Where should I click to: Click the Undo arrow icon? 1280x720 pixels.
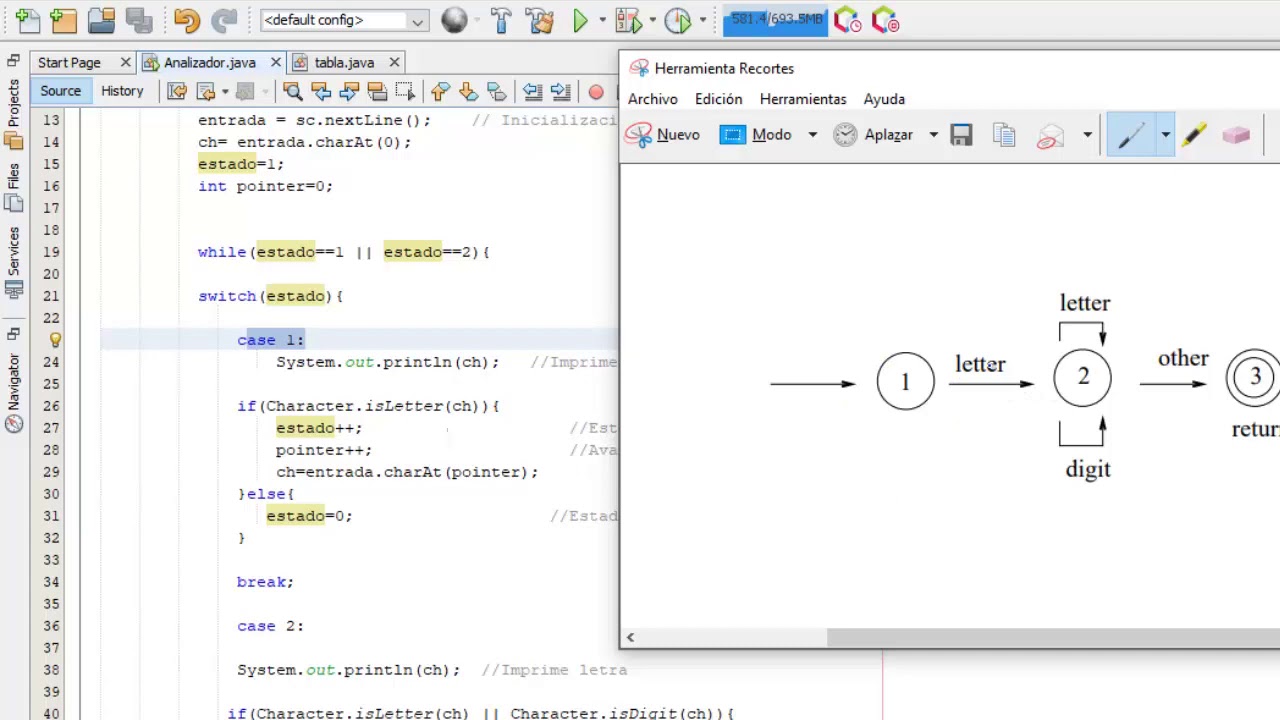click(186, 20)
